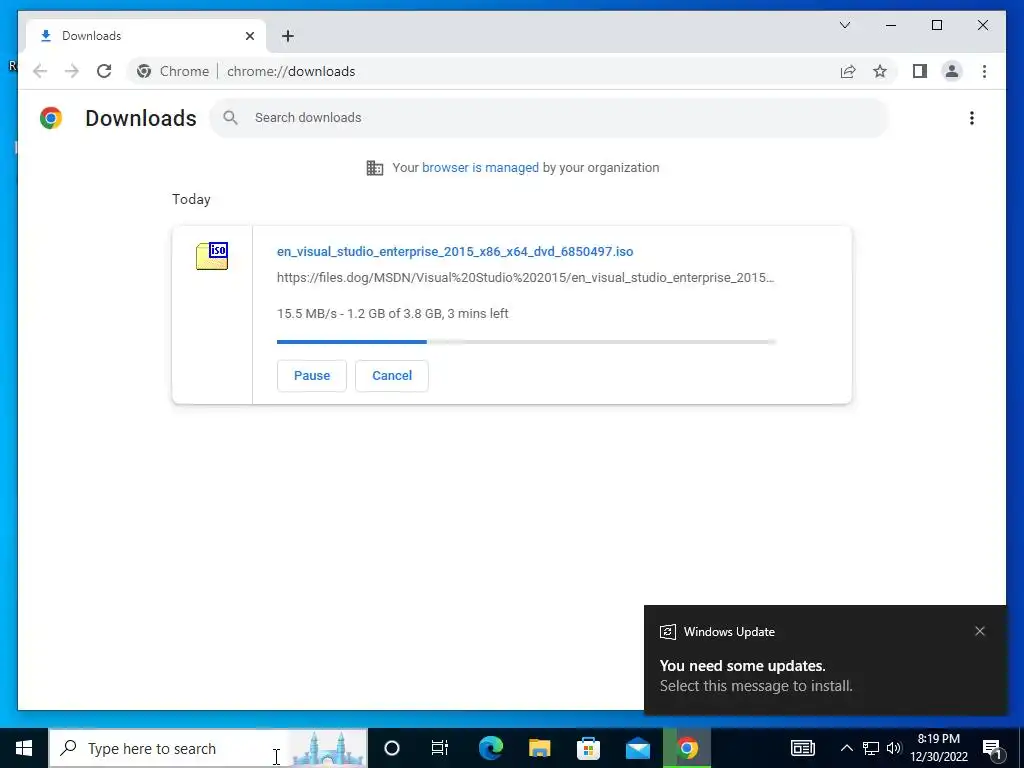Click the Chrome taskbar icon
Image resolution: width=1024 pixels, height=768 pixels.
point(686,748)
